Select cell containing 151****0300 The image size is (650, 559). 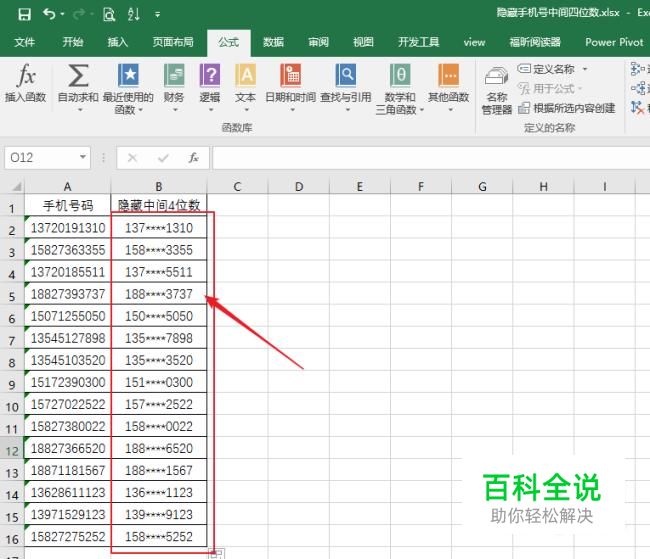coord(159,382)
